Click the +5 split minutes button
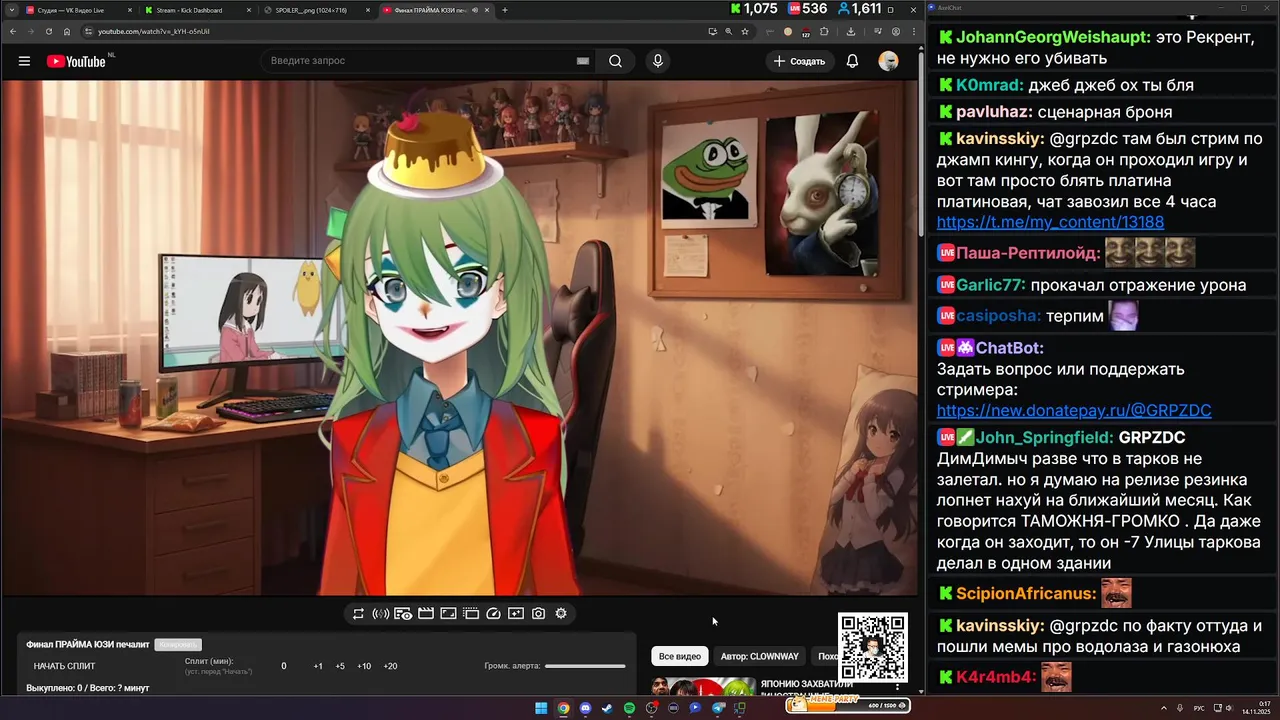Viewport: 1280px width, 720px height. tap(340, 666)
